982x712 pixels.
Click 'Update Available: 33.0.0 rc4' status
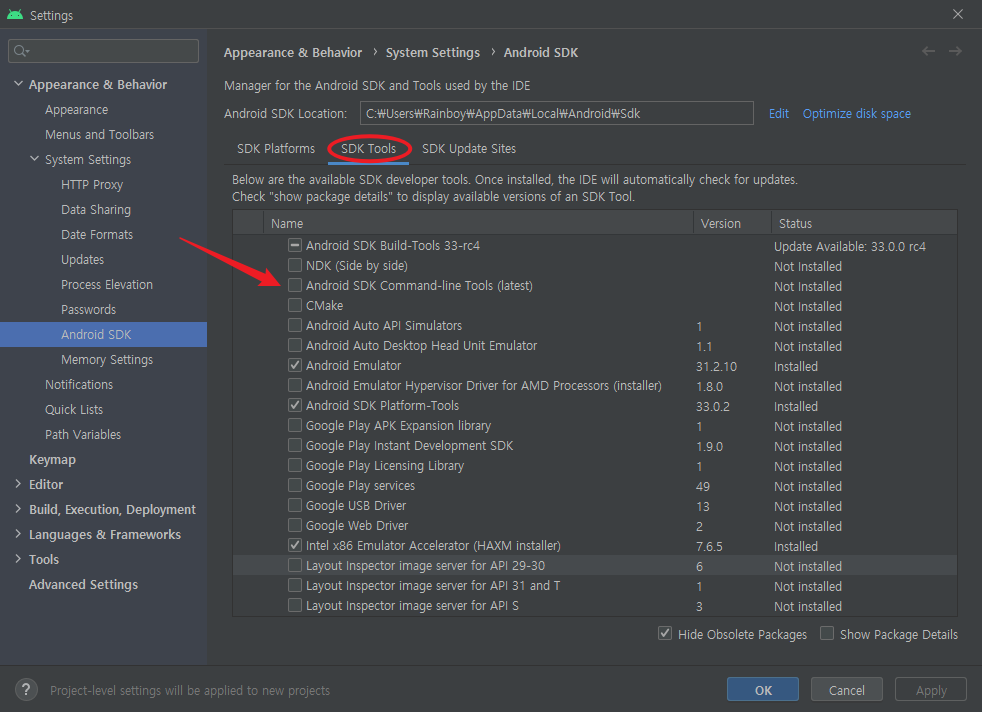[x=850, y=247]
